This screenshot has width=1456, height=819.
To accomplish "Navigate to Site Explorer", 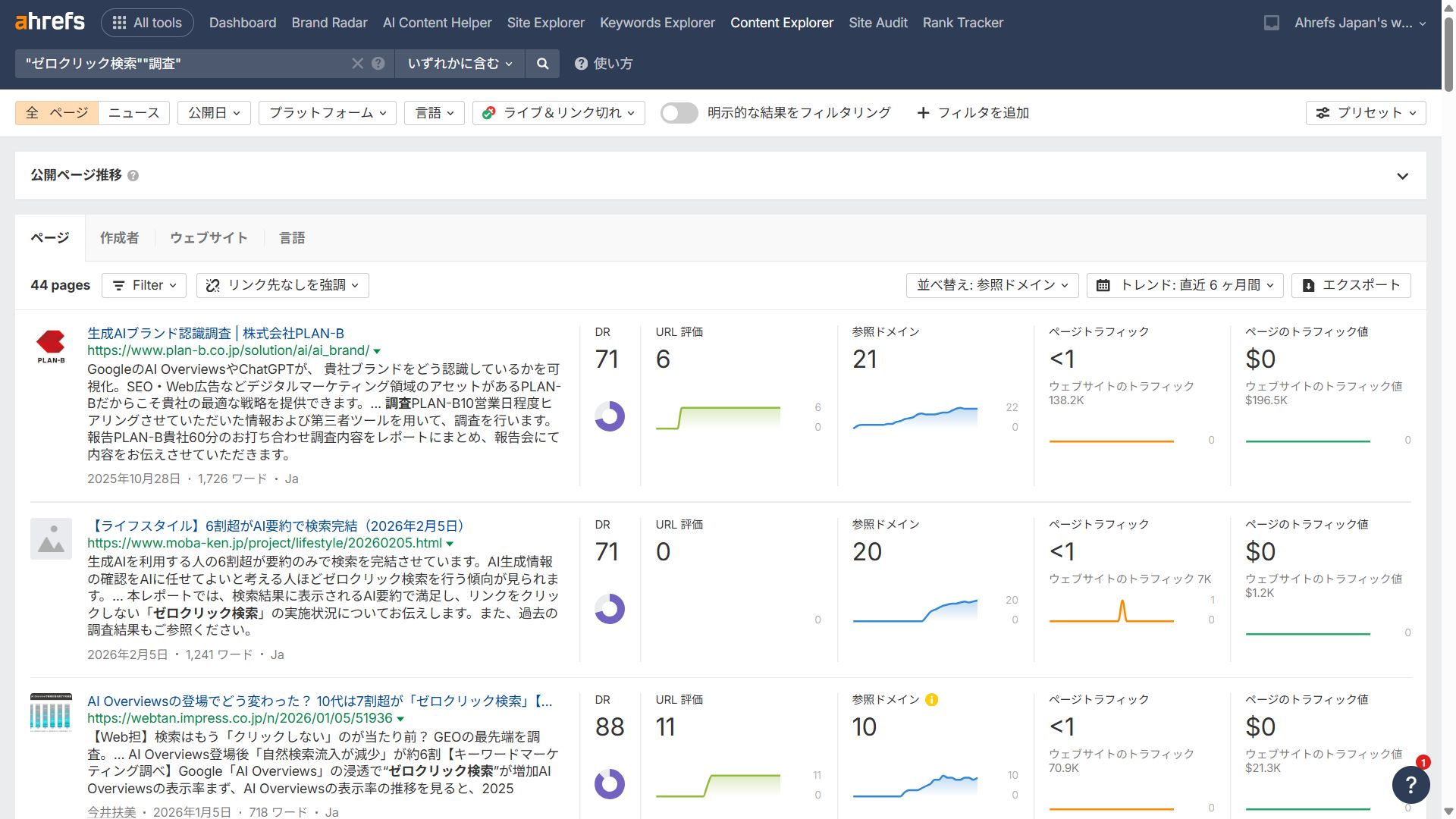I will [546, 23].
